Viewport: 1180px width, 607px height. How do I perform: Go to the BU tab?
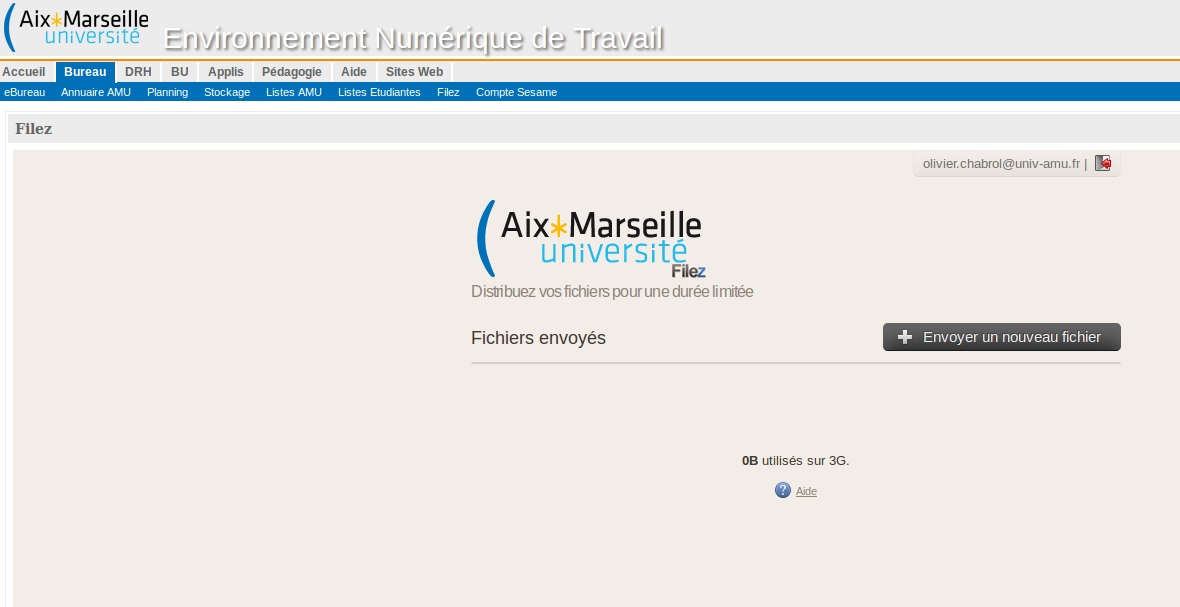[179, 72]
